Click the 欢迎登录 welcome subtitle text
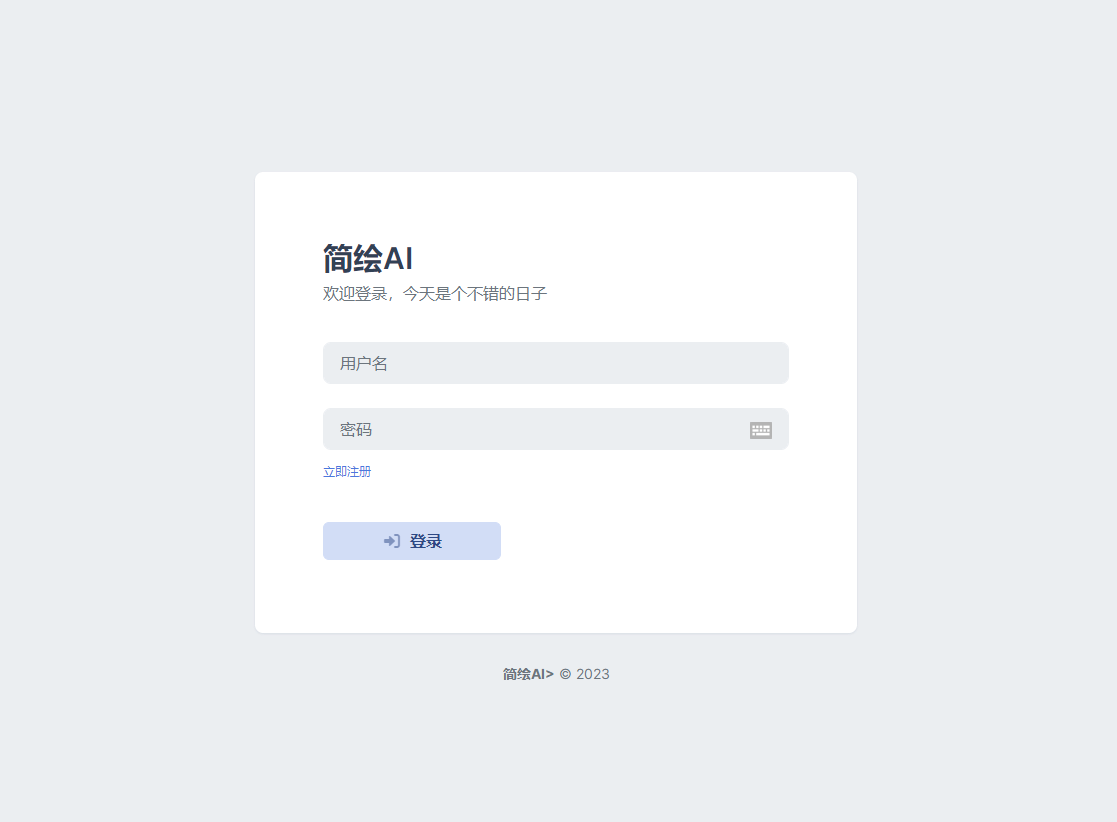1117x822 pixels. point(435,293)
